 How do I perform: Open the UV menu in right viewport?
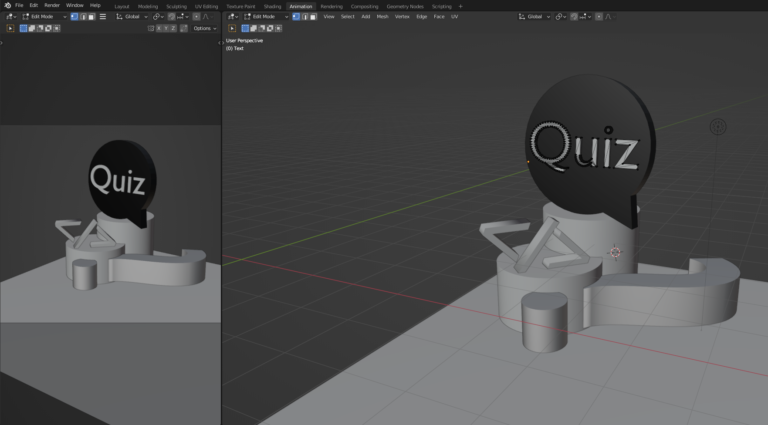pyautogui.click(x=455, y=17)
